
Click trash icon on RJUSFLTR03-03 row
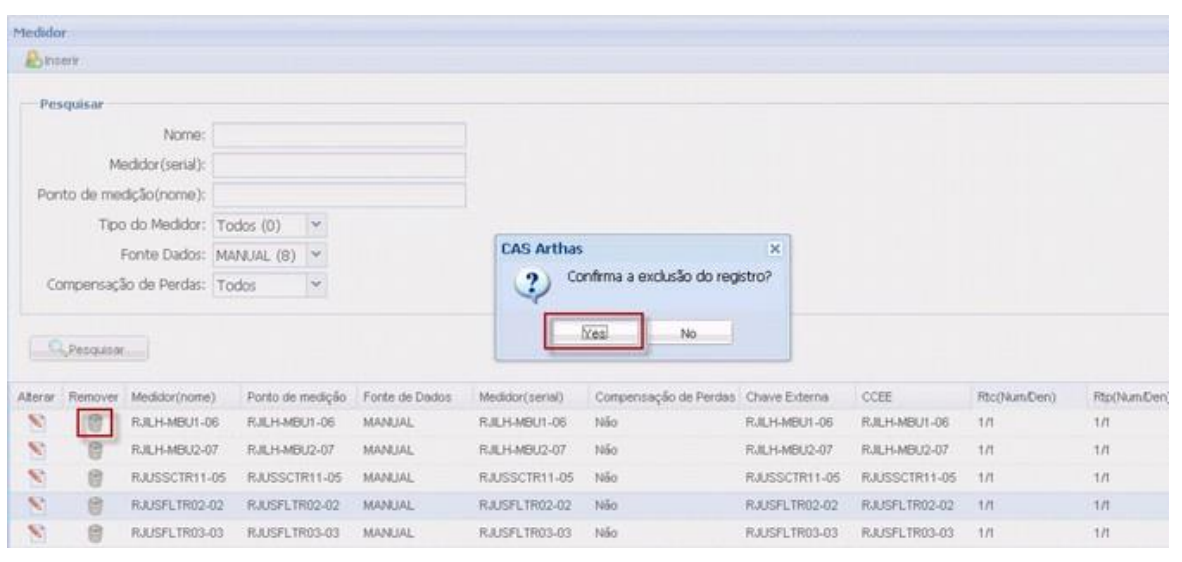coord(95,533)
